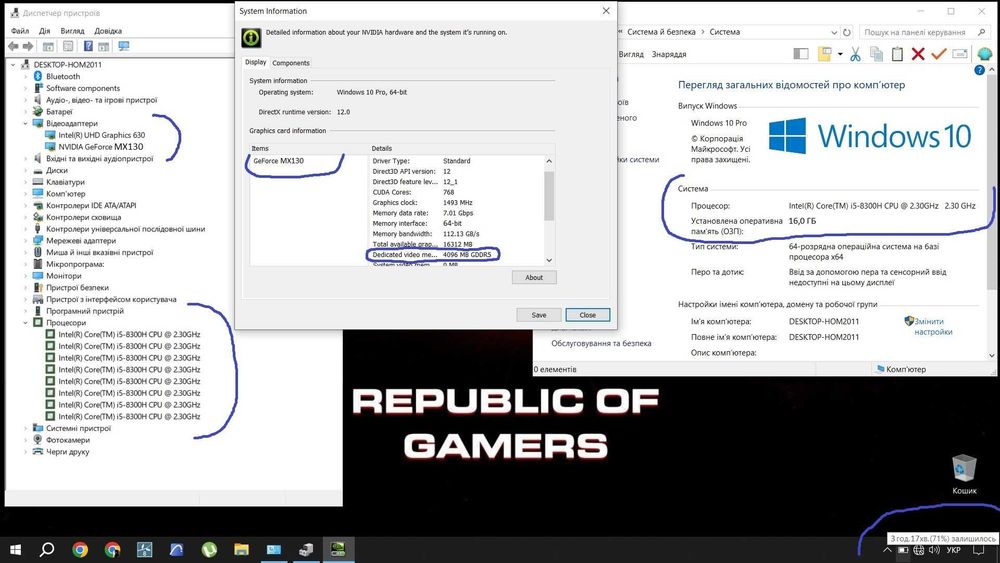Click the battery icon in system tray

click(903, 550)
